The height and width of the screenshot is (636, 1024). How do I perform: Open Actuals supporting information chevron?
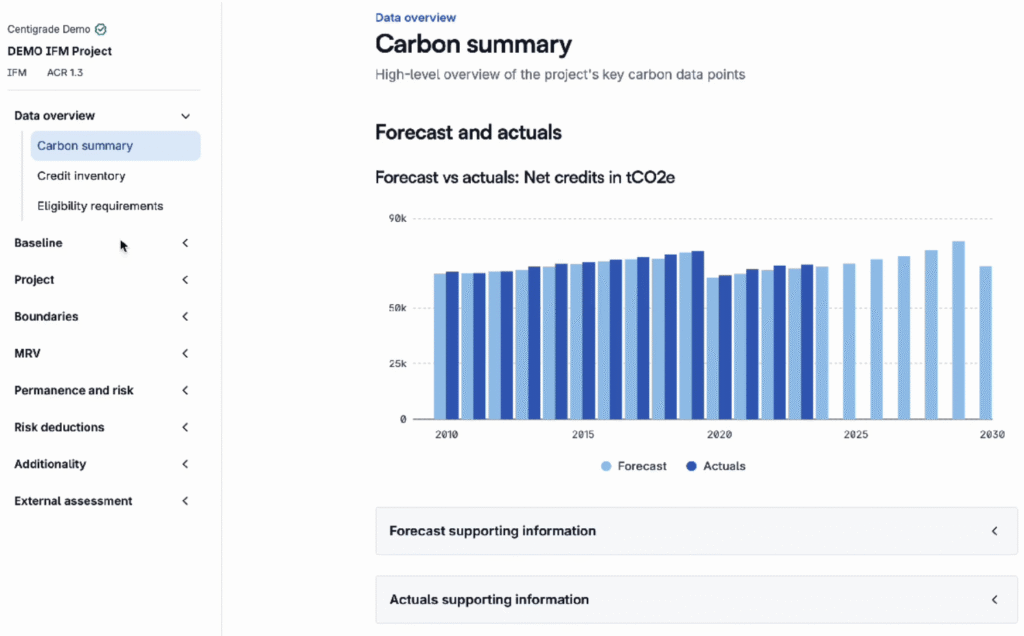pos(994,600)
